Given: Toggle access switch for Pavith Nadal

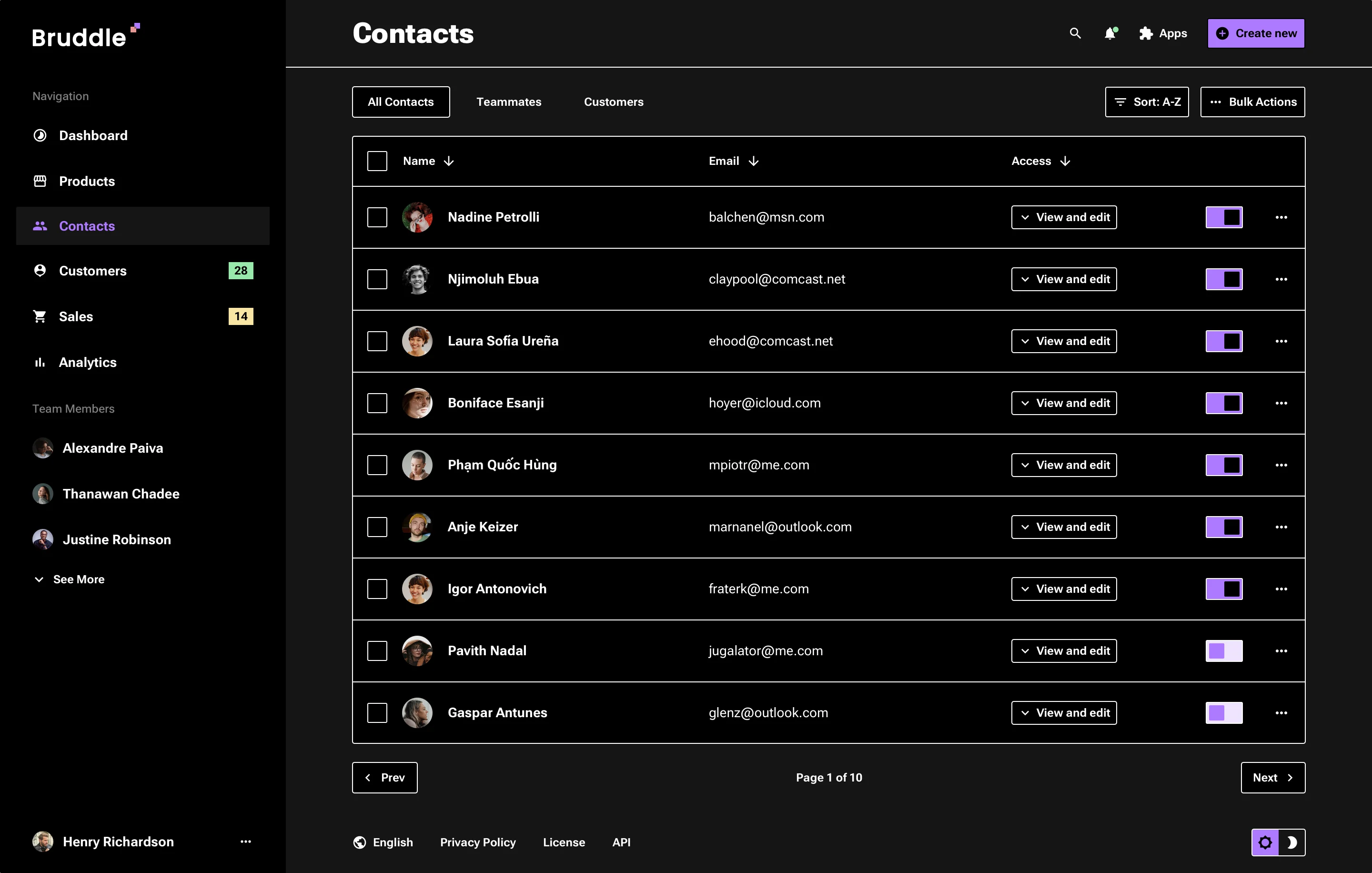Looking at the screenshot, I should (1224, 650).
